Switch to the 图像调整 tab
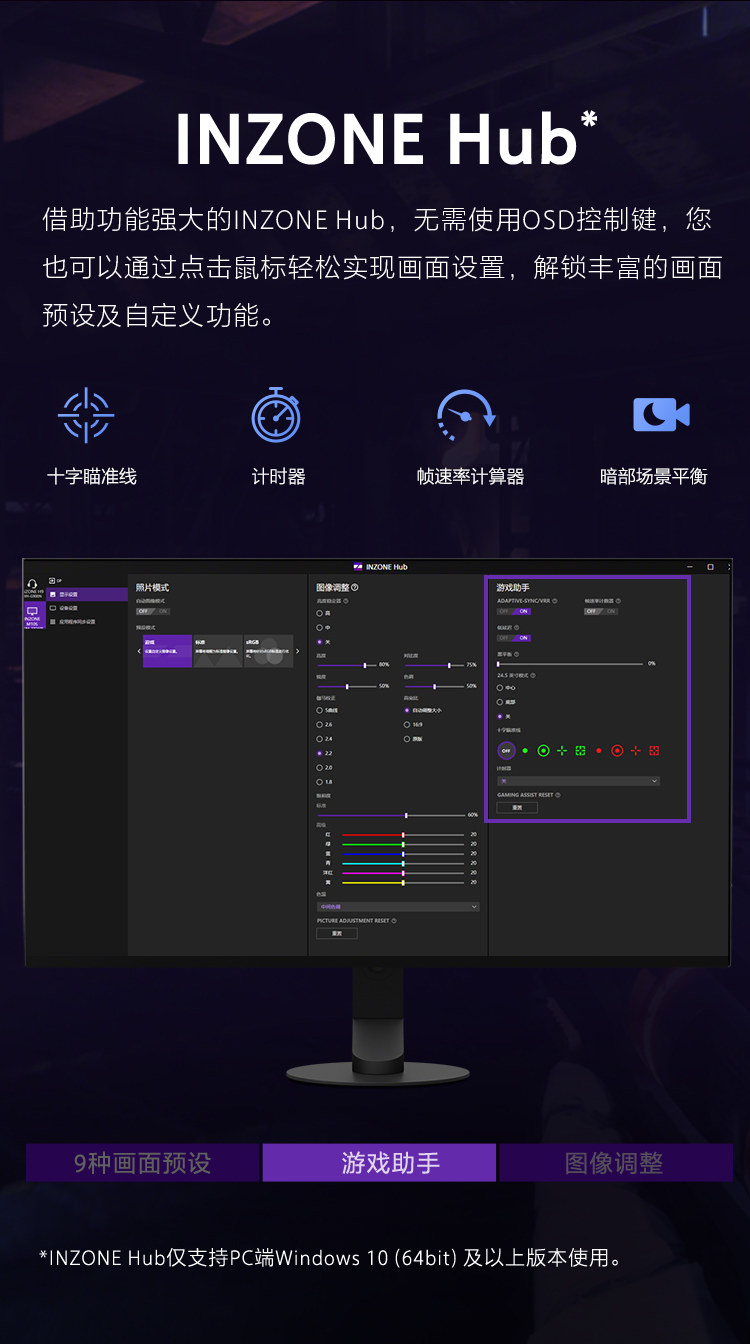 (615, 1163)
